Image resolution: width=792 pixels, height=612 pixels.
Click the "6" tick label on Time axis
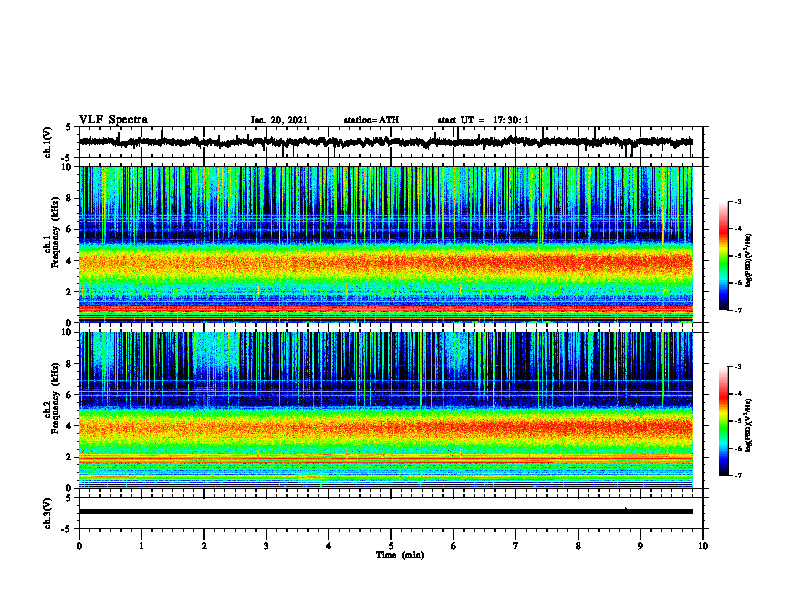(454, 546)
